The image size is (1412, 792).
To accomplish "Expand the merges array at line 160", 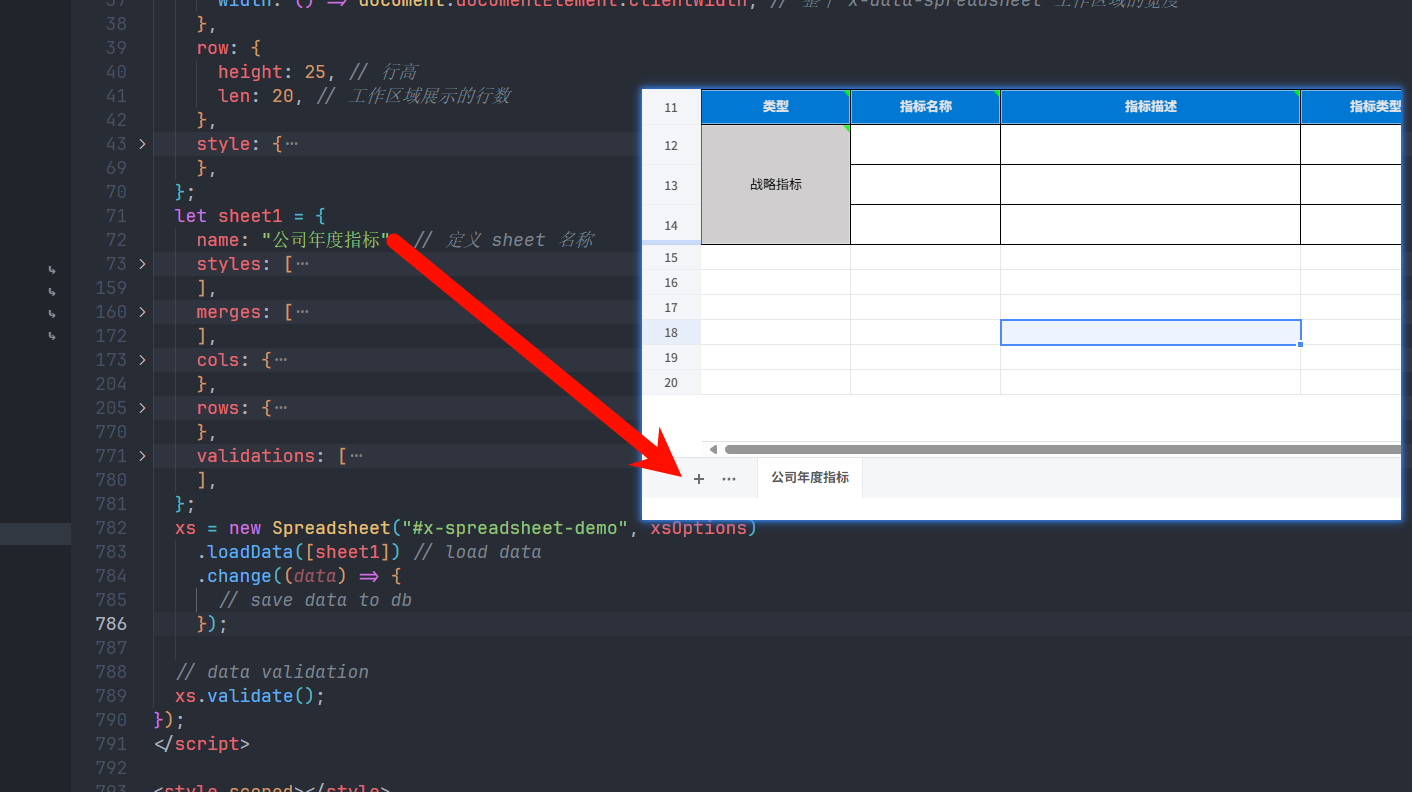I will pyautogui.click(x=142, y=311).
